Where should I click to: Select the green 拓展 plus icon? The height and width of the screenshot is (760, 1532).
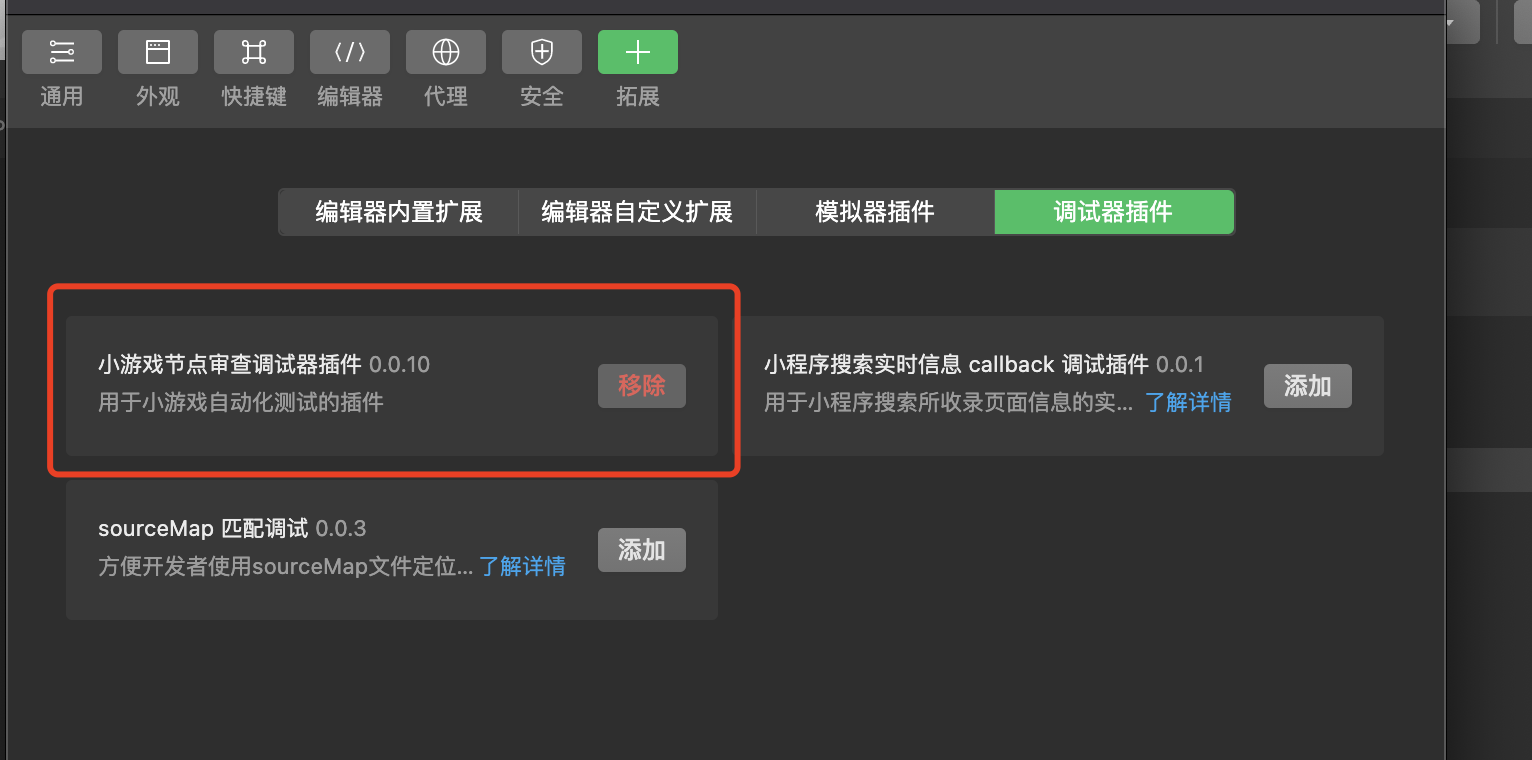coord(638,52)
